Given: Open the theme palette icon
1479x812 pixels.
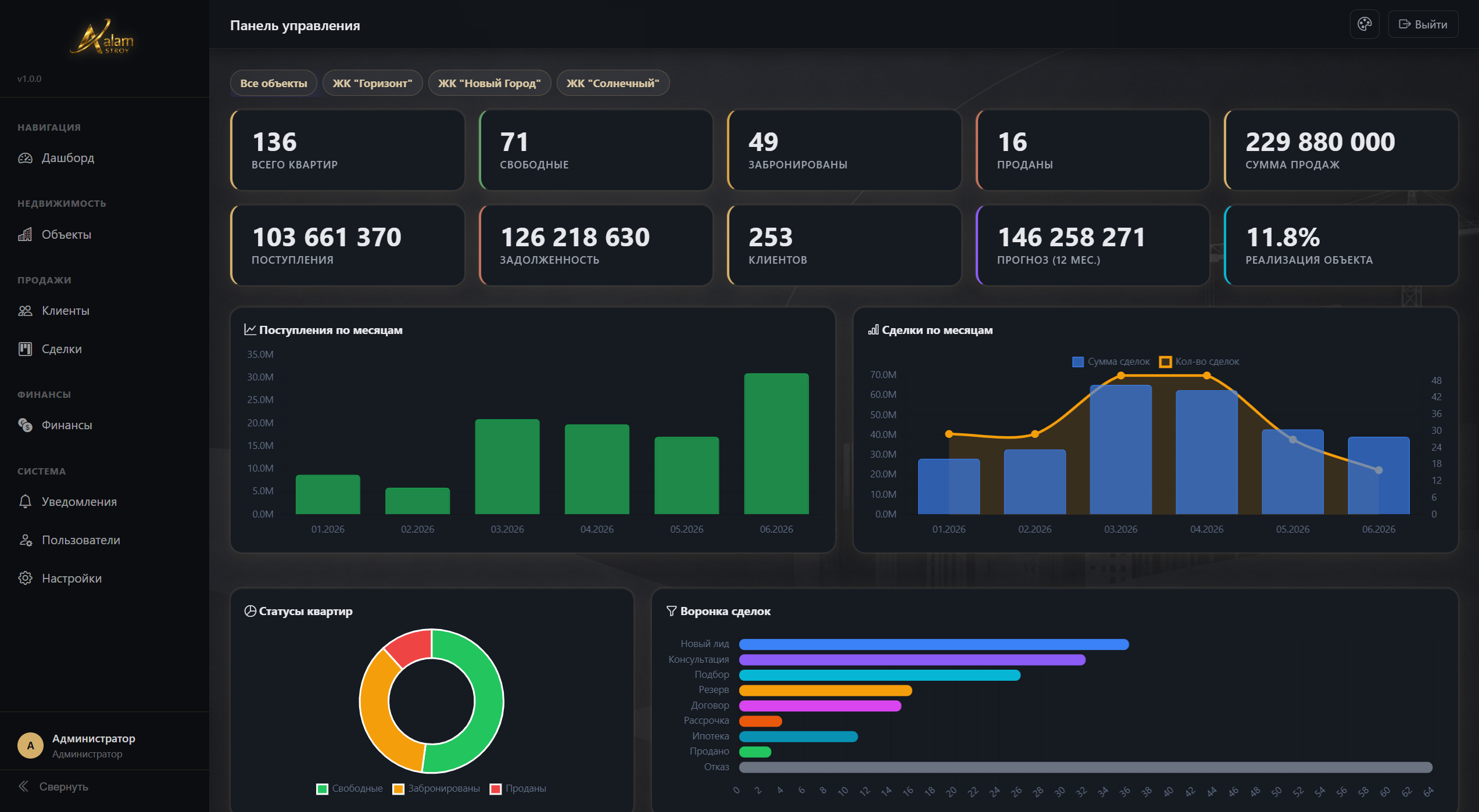Looking at the screenshot, I should point(1364,24).
